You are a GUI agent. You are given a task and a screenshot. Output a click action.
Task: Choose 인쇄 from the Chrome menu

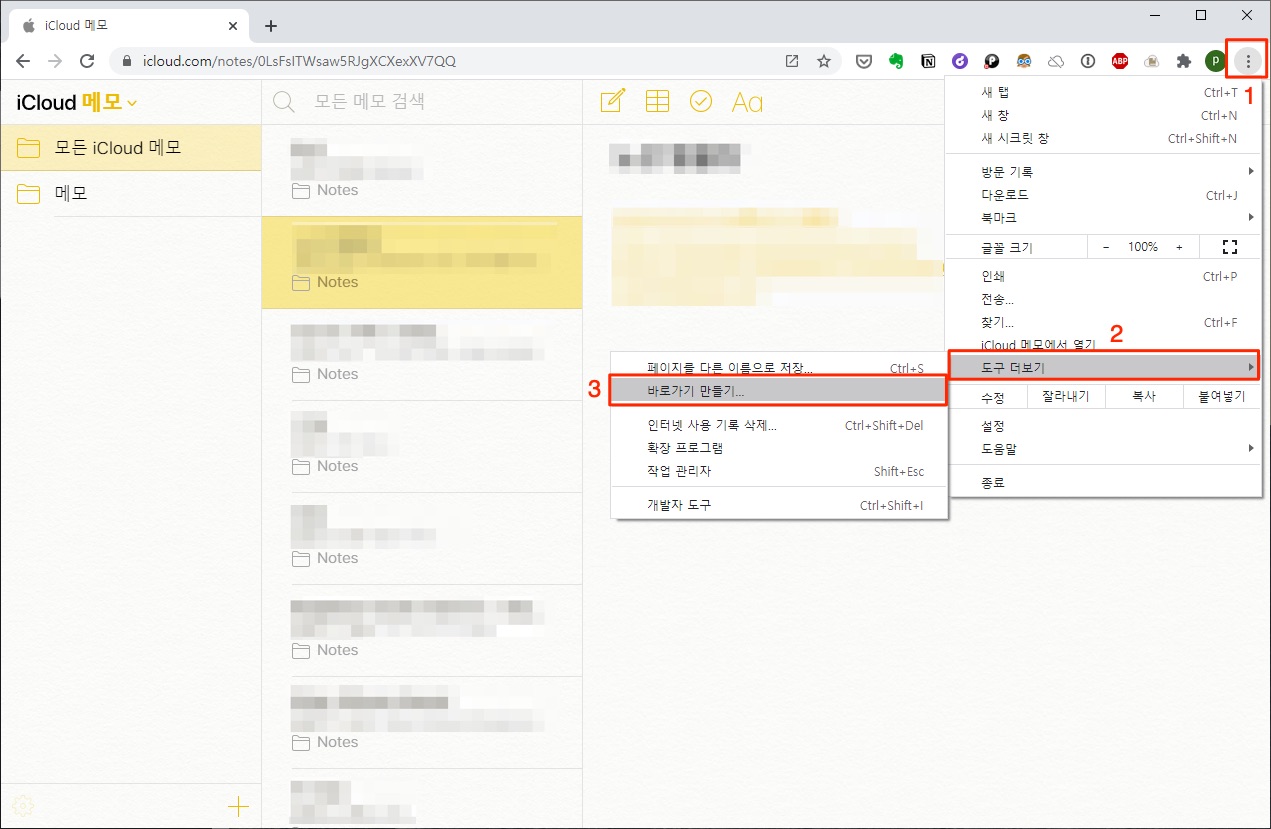click(1103, 276)
